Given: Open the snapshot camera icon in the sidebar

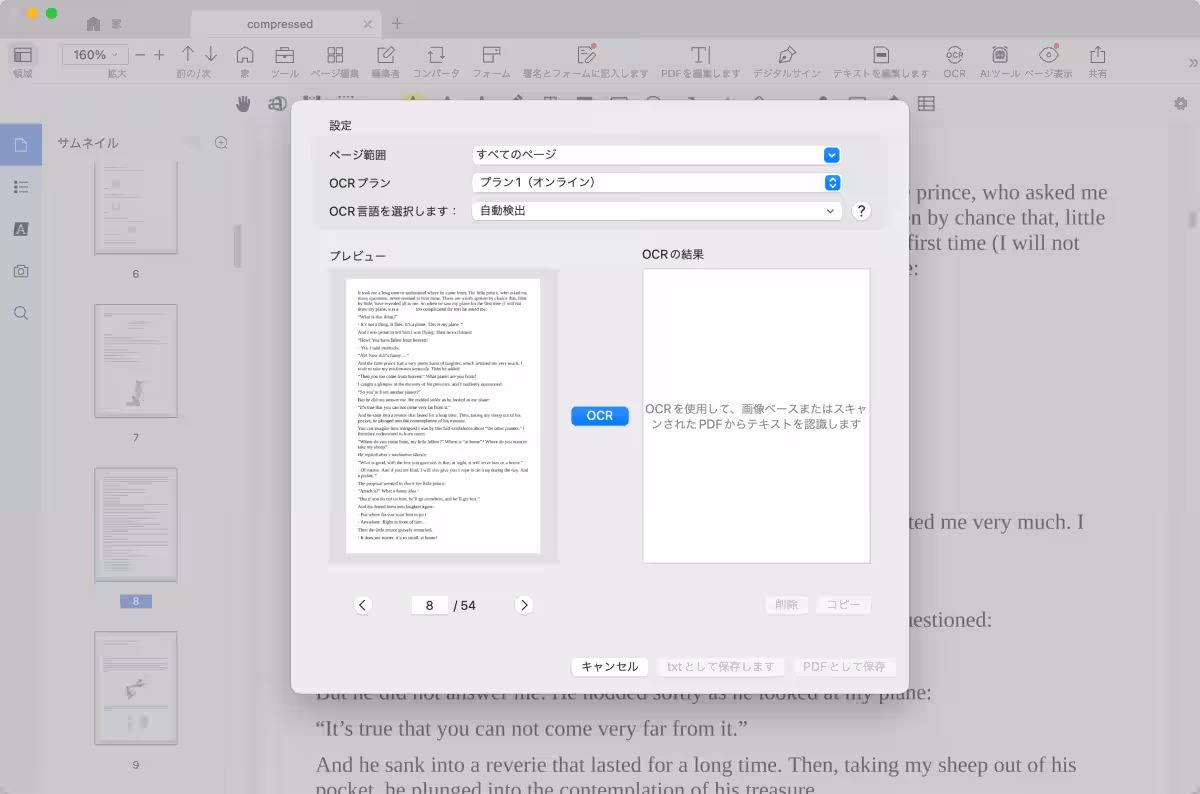Looking at the screenshot, I should point(21,271).
